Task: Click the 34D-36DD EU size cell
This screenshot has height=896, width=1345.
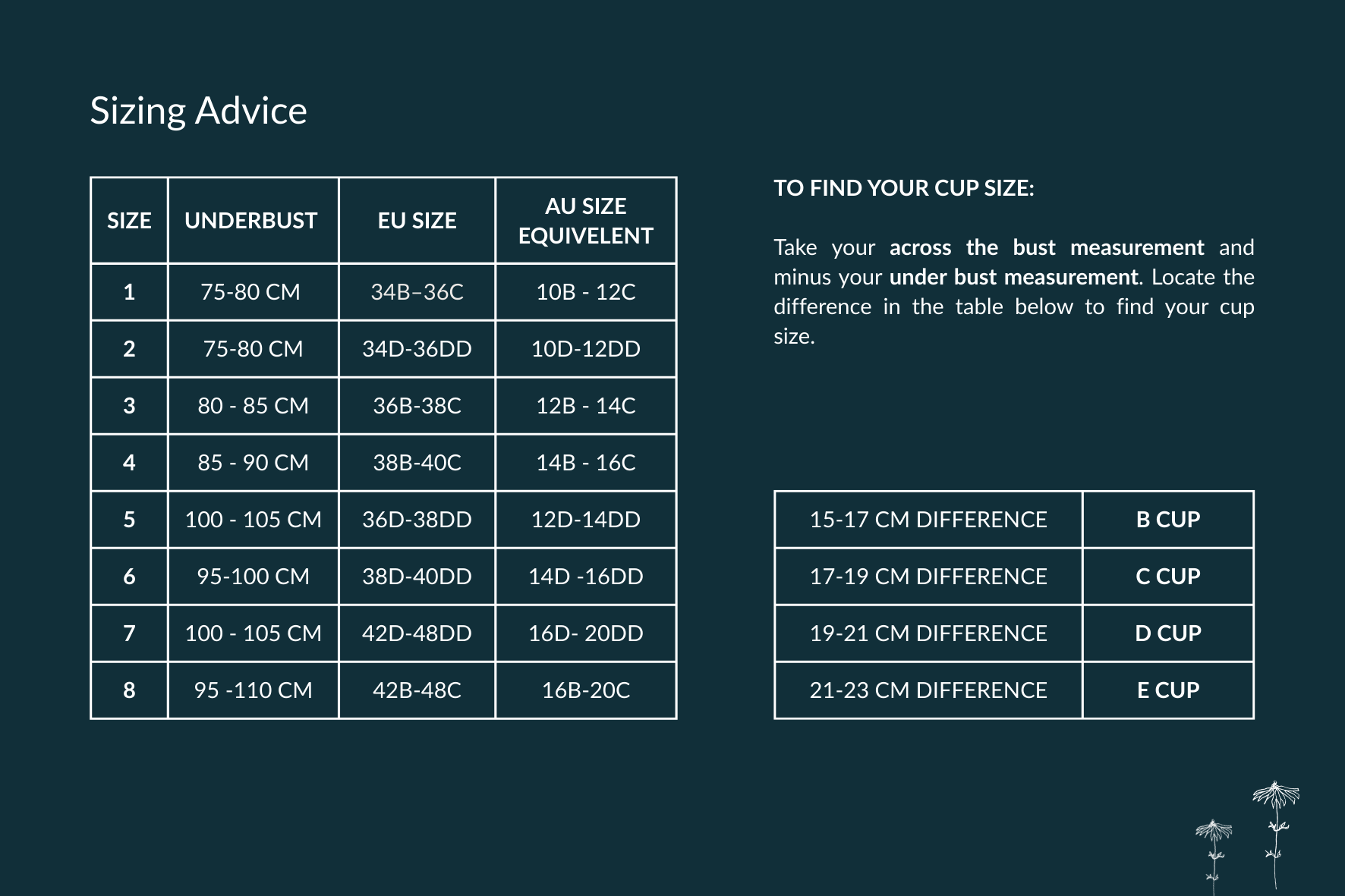Action: click(x=417, y=349)
